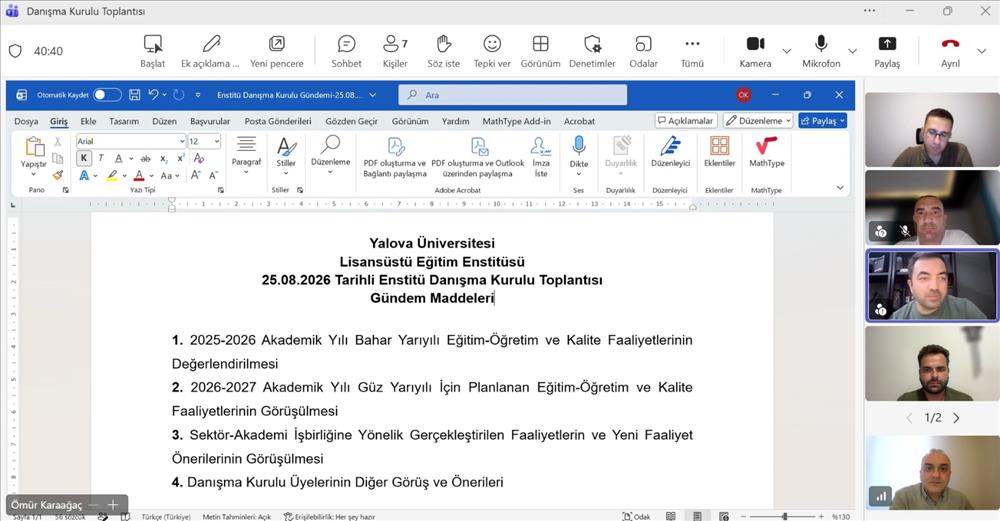Apply red font color
The image size is (1000, 521).
click(x=139, y=175)
